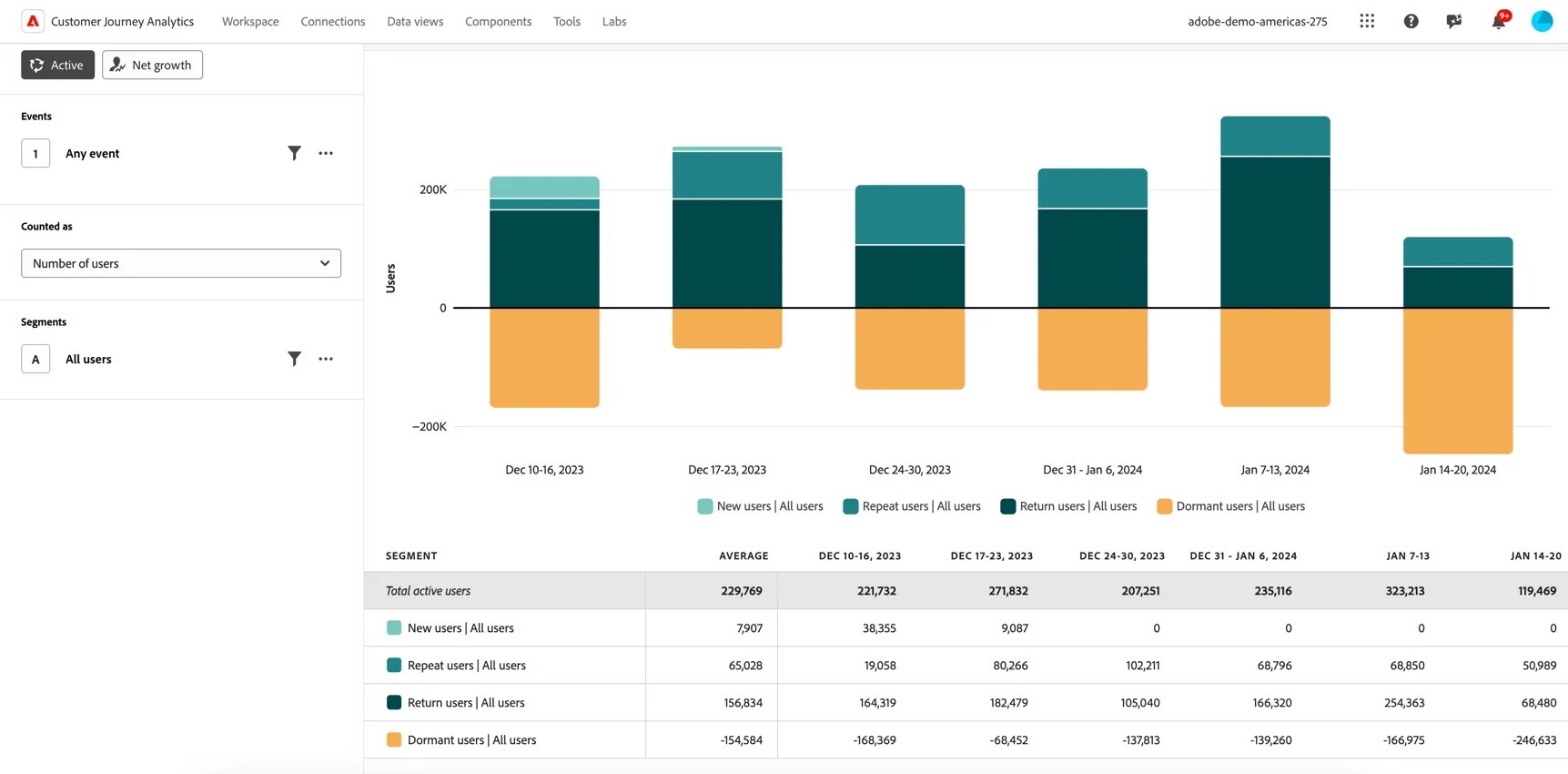Open more options for Any event
Viewport: 1568px width, 774px height.
coord(326,153)
